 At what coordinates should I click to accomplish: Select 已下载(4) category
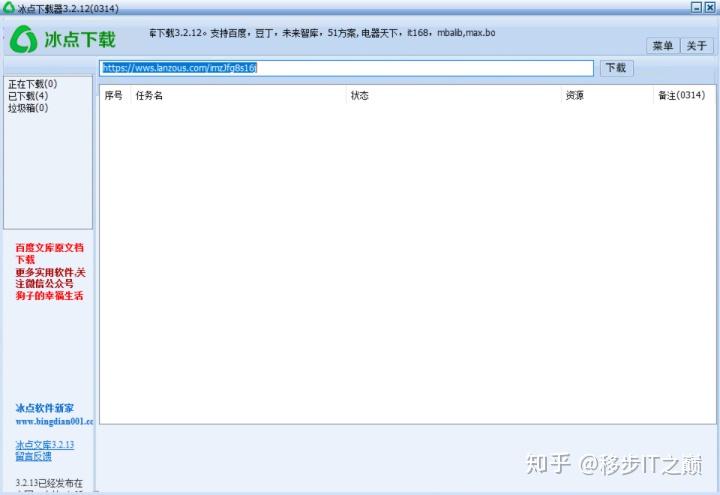28,96
